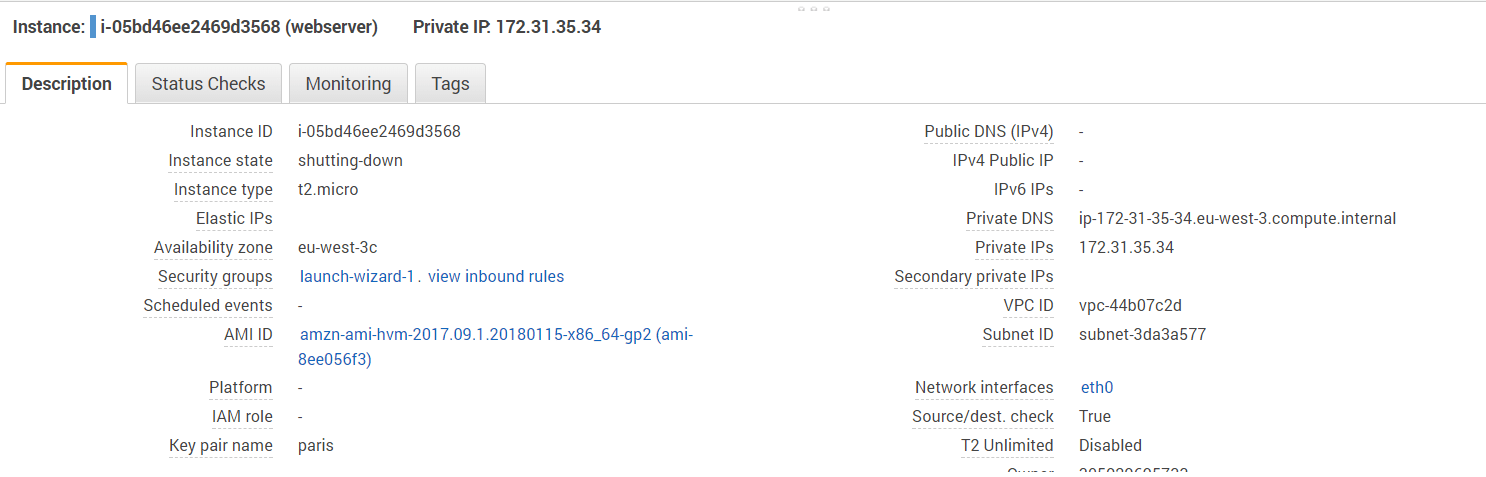
Task: Select the Monitoring tab
Action: tap(348, 84)
